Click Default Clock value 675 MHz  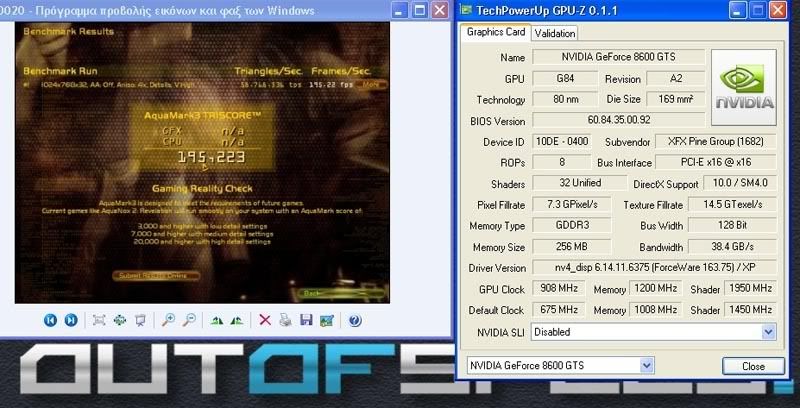click(x=559, y=310)
